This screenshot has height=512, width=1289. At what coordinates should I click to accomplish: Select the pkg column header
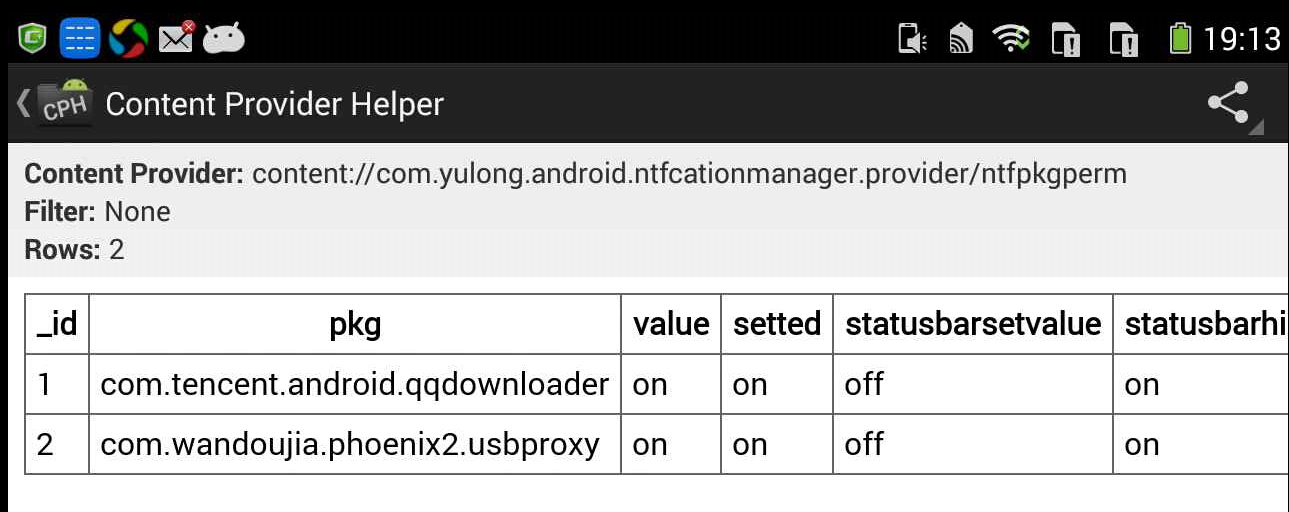[x=355, y=324]
